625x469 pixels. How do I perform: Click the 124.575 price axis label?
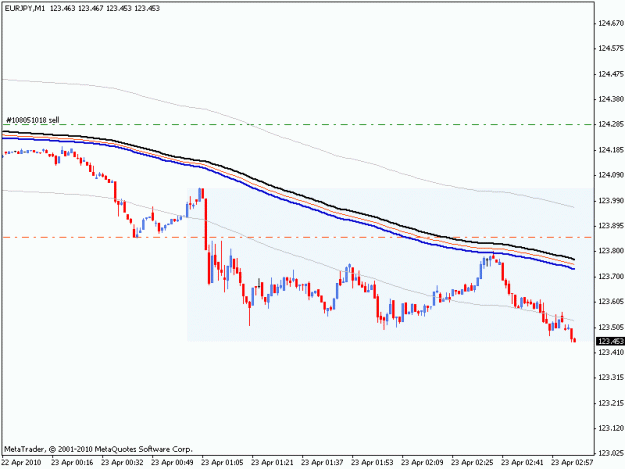[x=611, y=49]
